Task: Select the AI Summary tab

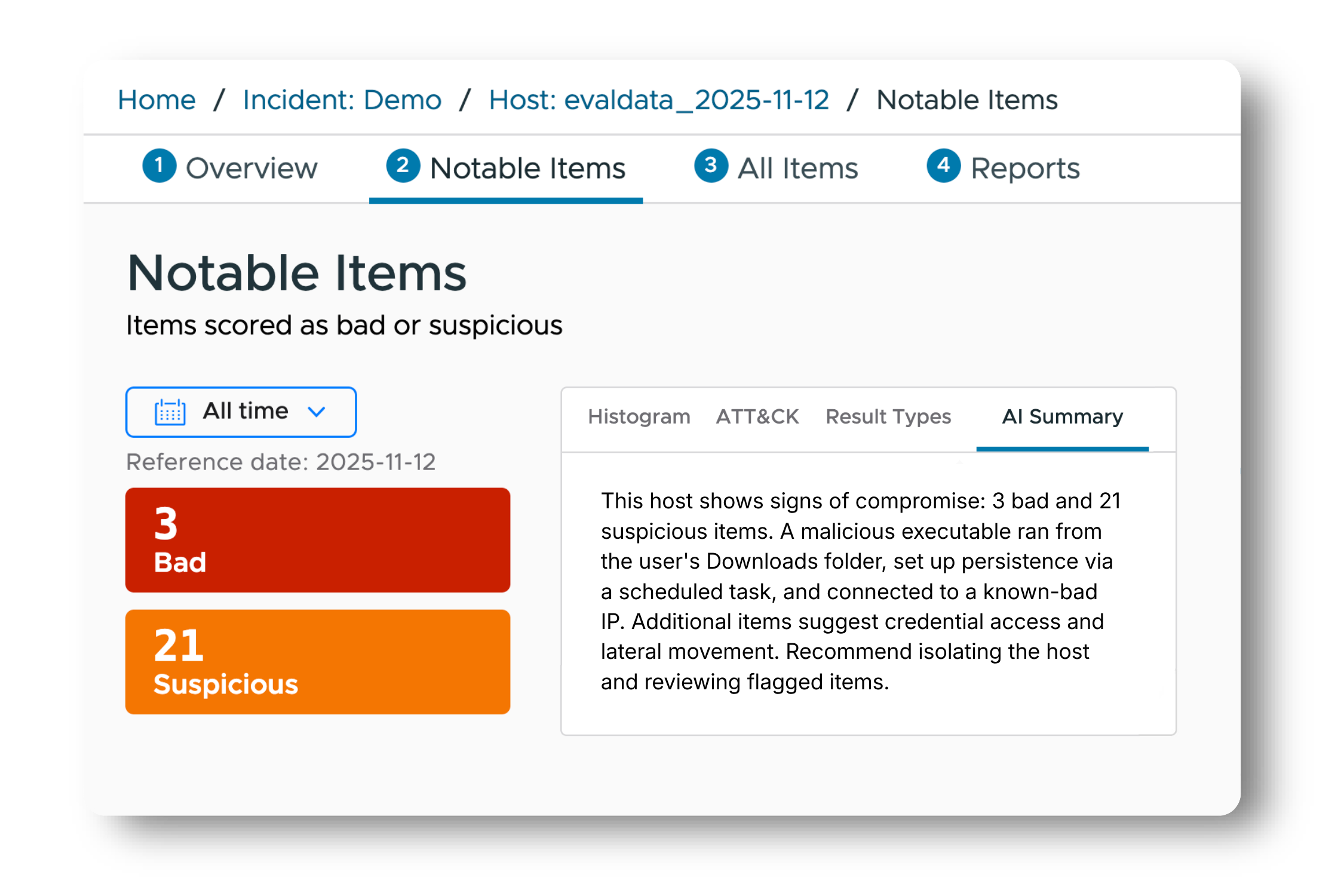Action: [x=1062, y=418]
